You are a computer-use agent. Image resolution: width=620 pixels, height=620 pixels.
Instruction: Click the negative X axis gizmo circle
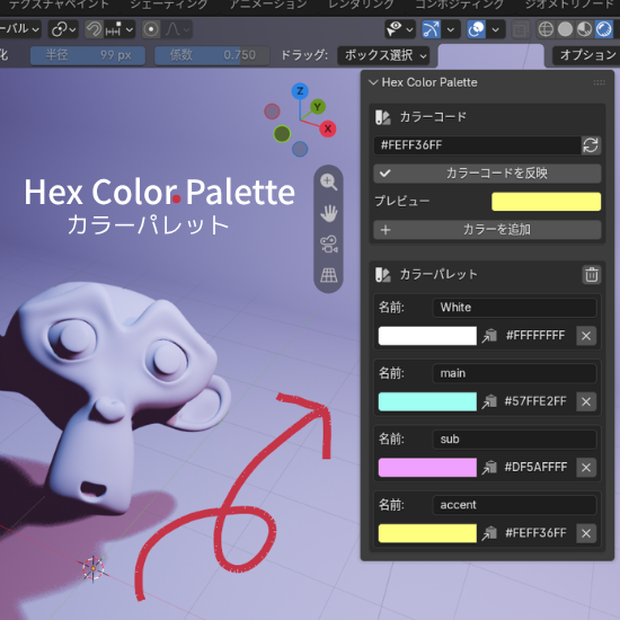(x=272, y=112)
